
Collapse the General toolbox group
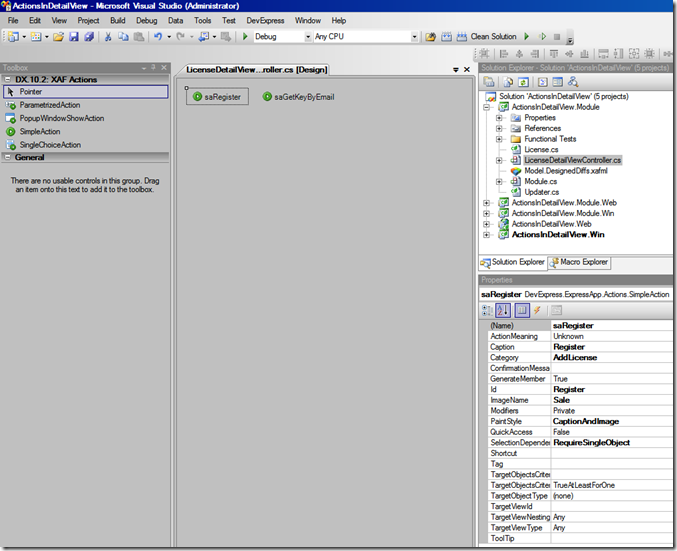pos(7,157)
